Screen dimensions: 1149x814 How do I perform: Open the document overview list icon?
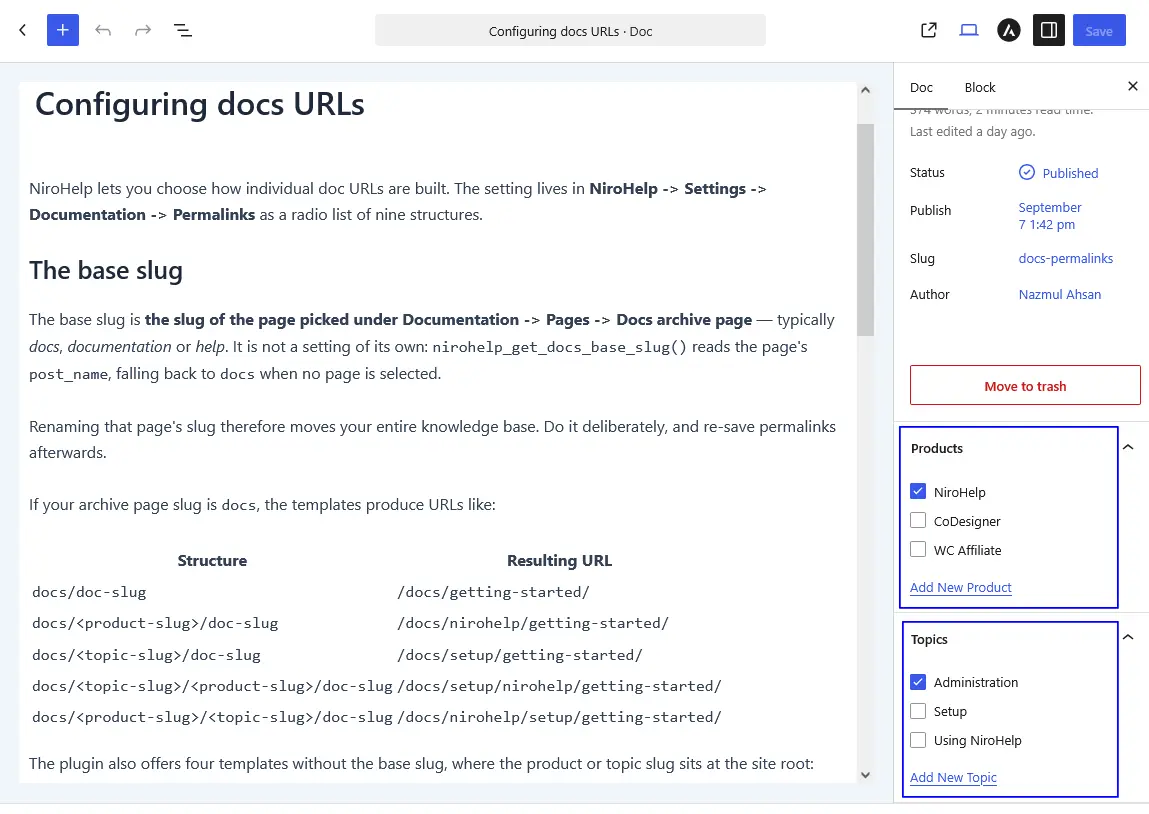(182, 30)
